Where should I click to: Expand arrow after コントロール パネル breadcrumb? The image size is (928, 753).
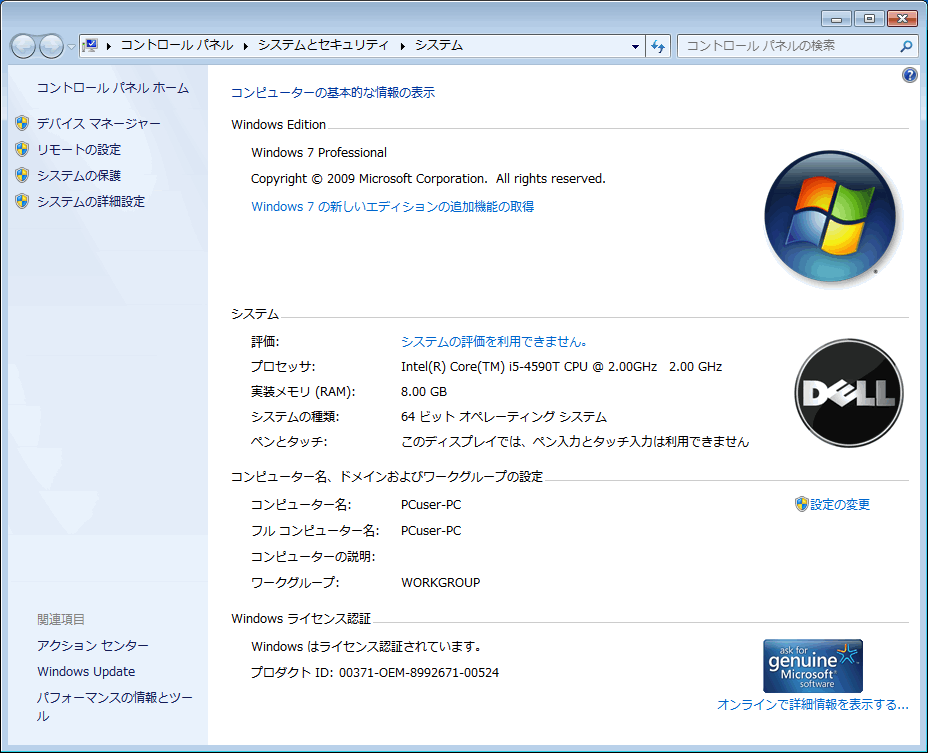246,46
